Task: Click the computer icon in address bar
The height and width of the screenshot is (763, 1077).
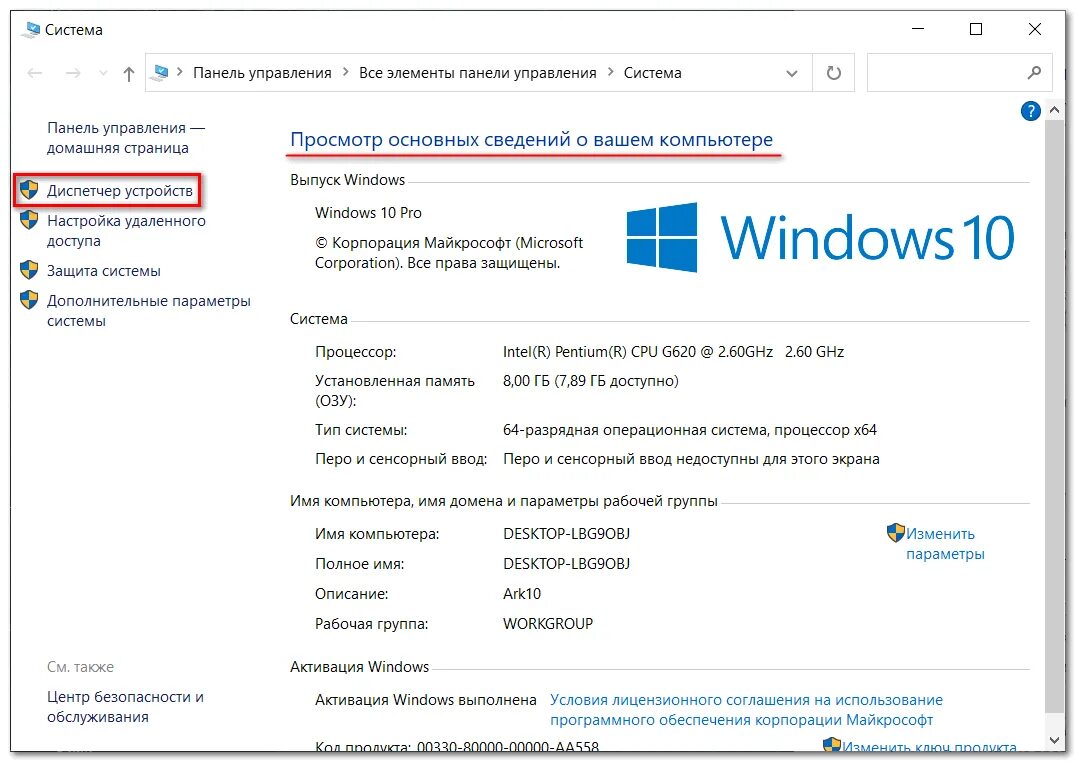Action: [160, 72]
